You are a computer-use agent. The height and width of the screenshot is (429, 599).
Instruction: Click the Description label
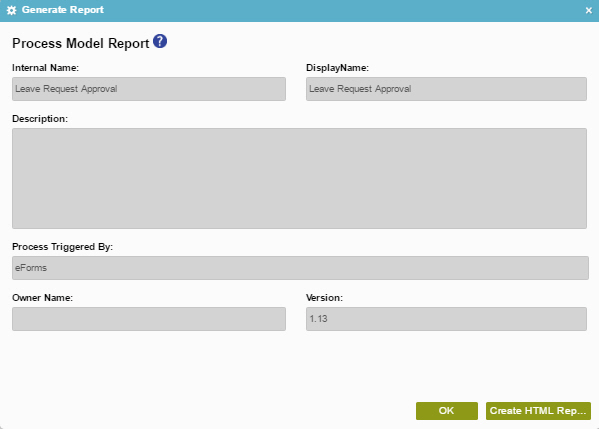click(40, 119)
